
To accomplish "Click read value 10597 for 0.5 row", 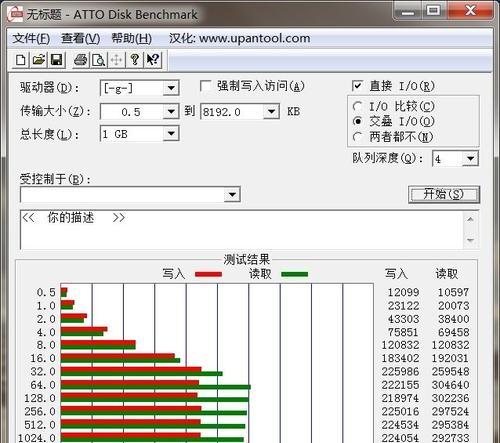I will (x=453, y=292).
